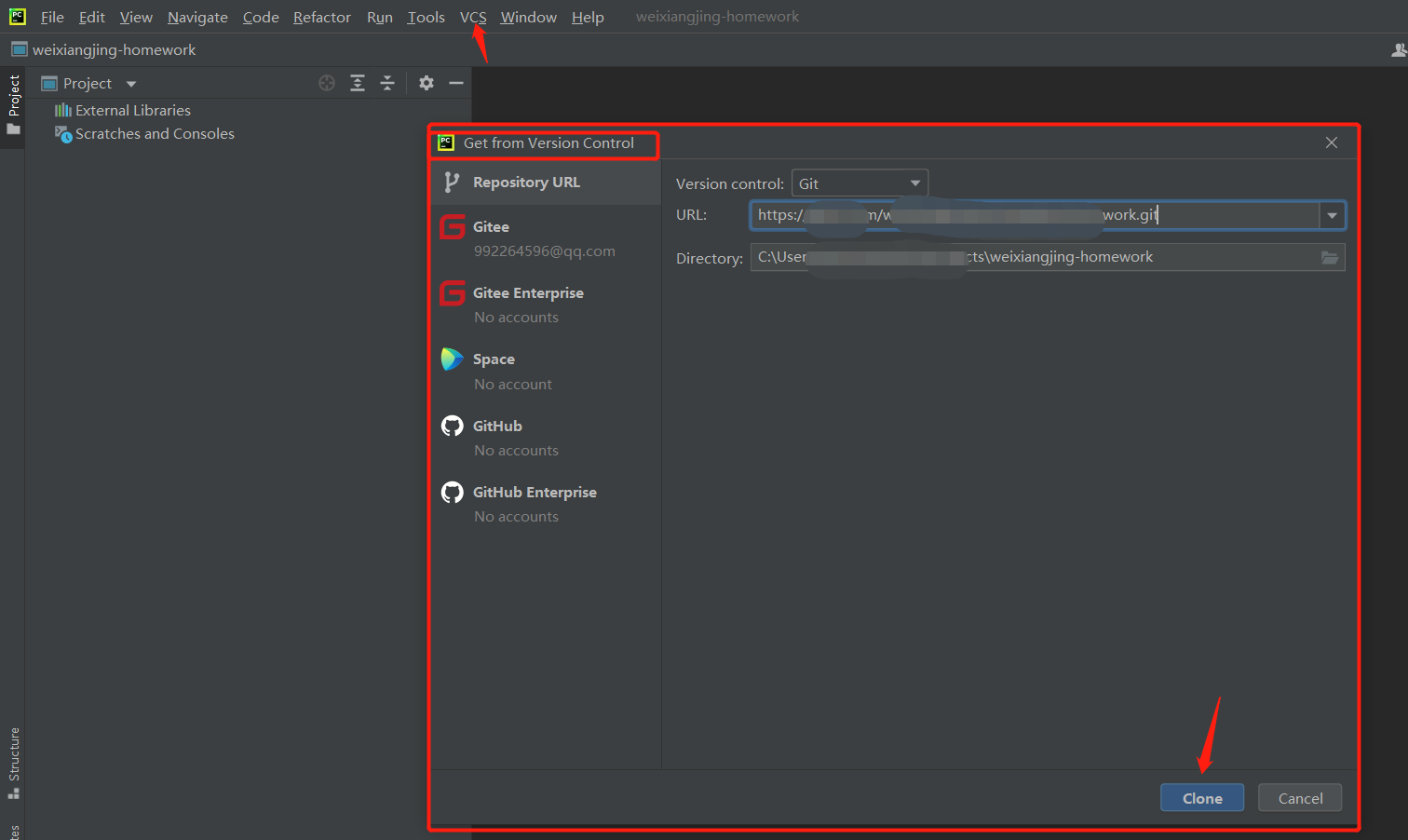Open the Window menu
The width and height of the screenshot is (1408, 840).
coord(528,17)
